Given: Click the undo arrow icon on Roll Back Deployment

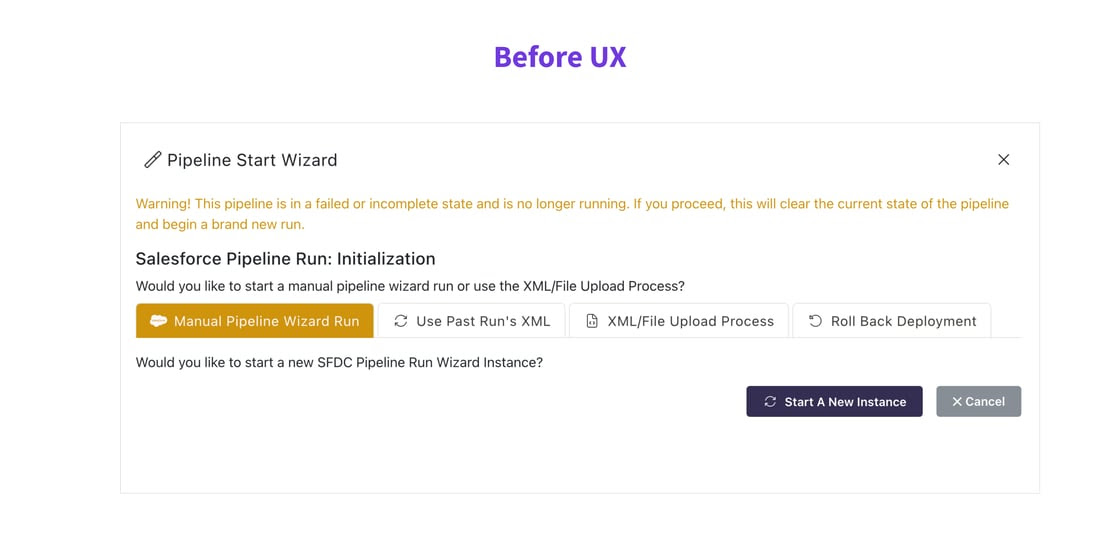Looking at the screenshot, I should click(x=815, y=321).
